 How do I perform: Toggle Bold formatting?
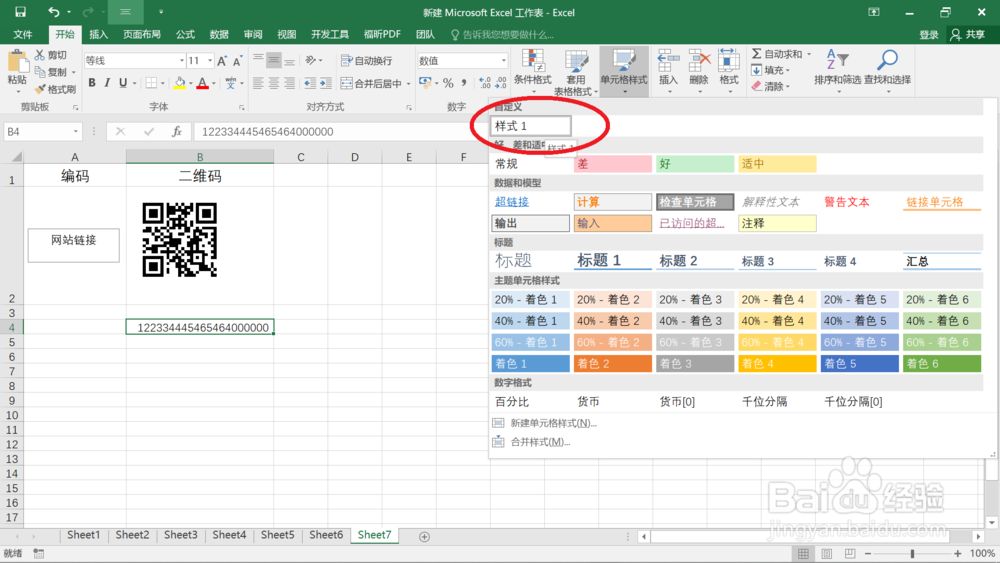point(92,83)
